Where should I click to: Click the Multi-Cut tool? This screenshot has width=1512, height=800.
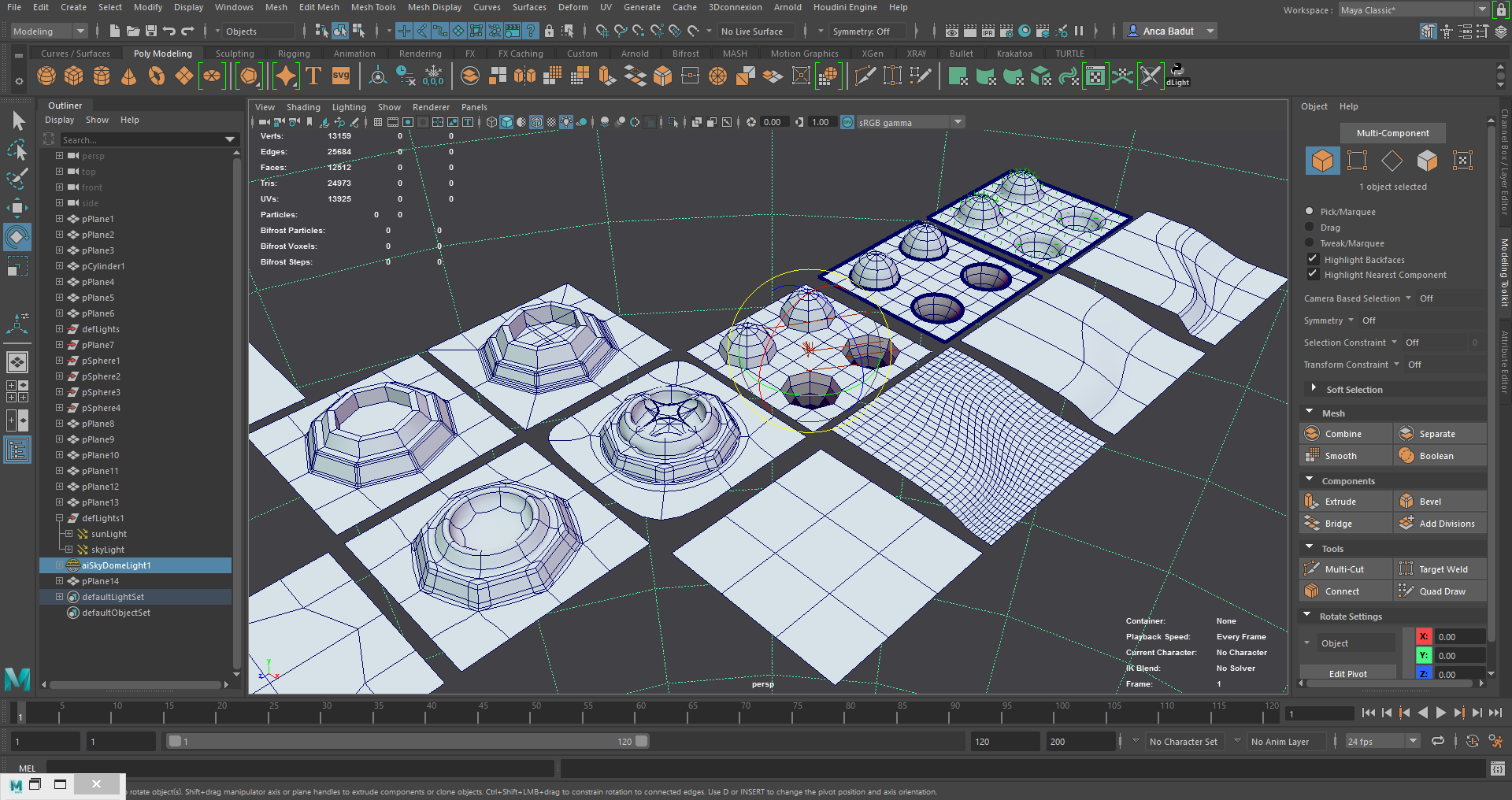pyautogui.click(x=1343, y=569)
